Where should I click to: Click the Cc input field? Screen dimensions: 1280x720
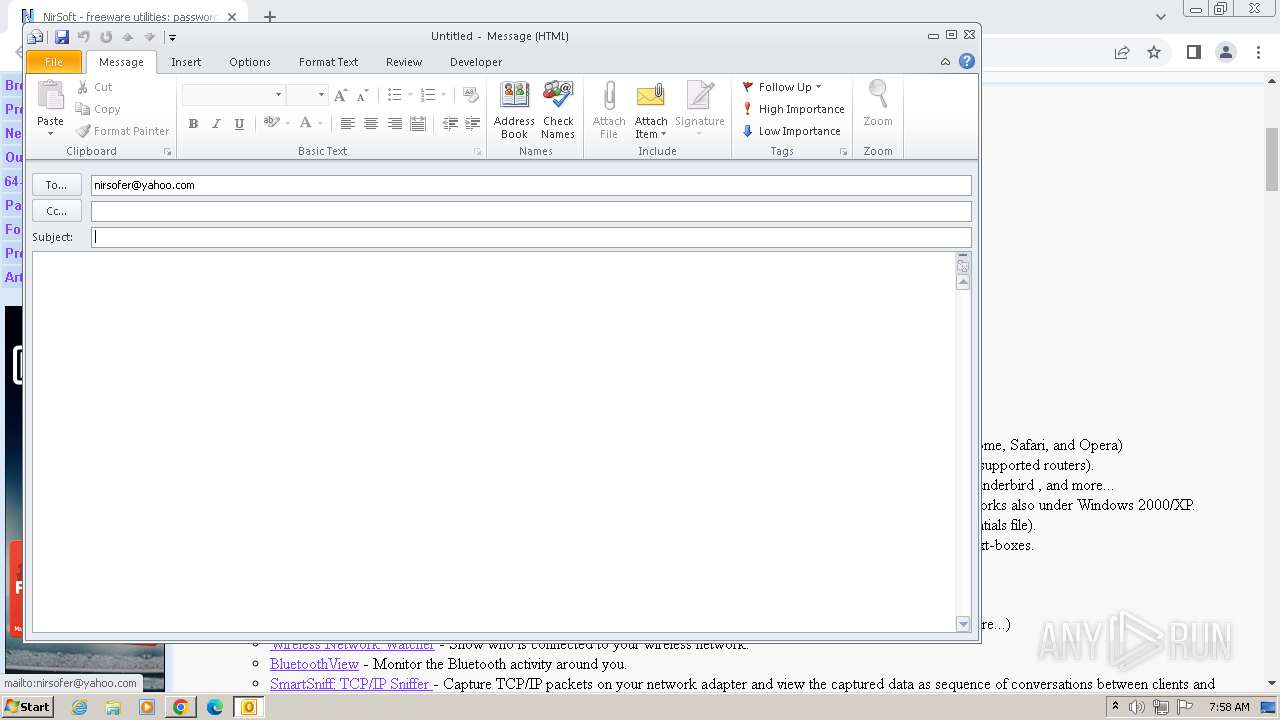point(531,211)
